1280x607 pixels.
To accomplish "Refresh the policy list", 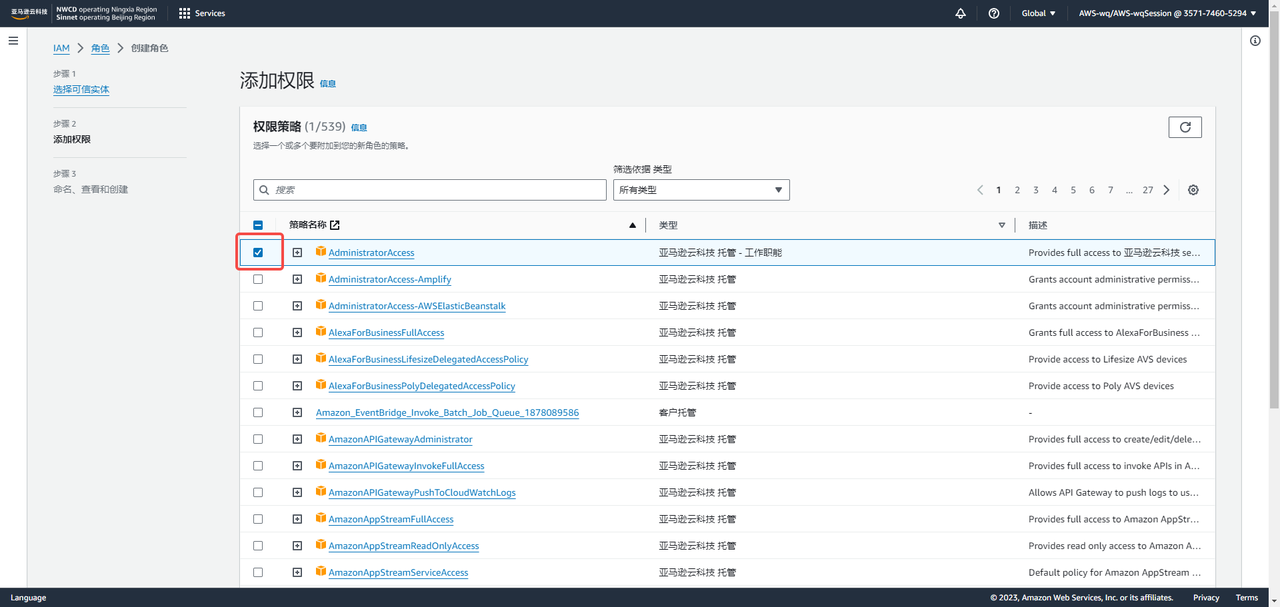I will coord(1185,127).
